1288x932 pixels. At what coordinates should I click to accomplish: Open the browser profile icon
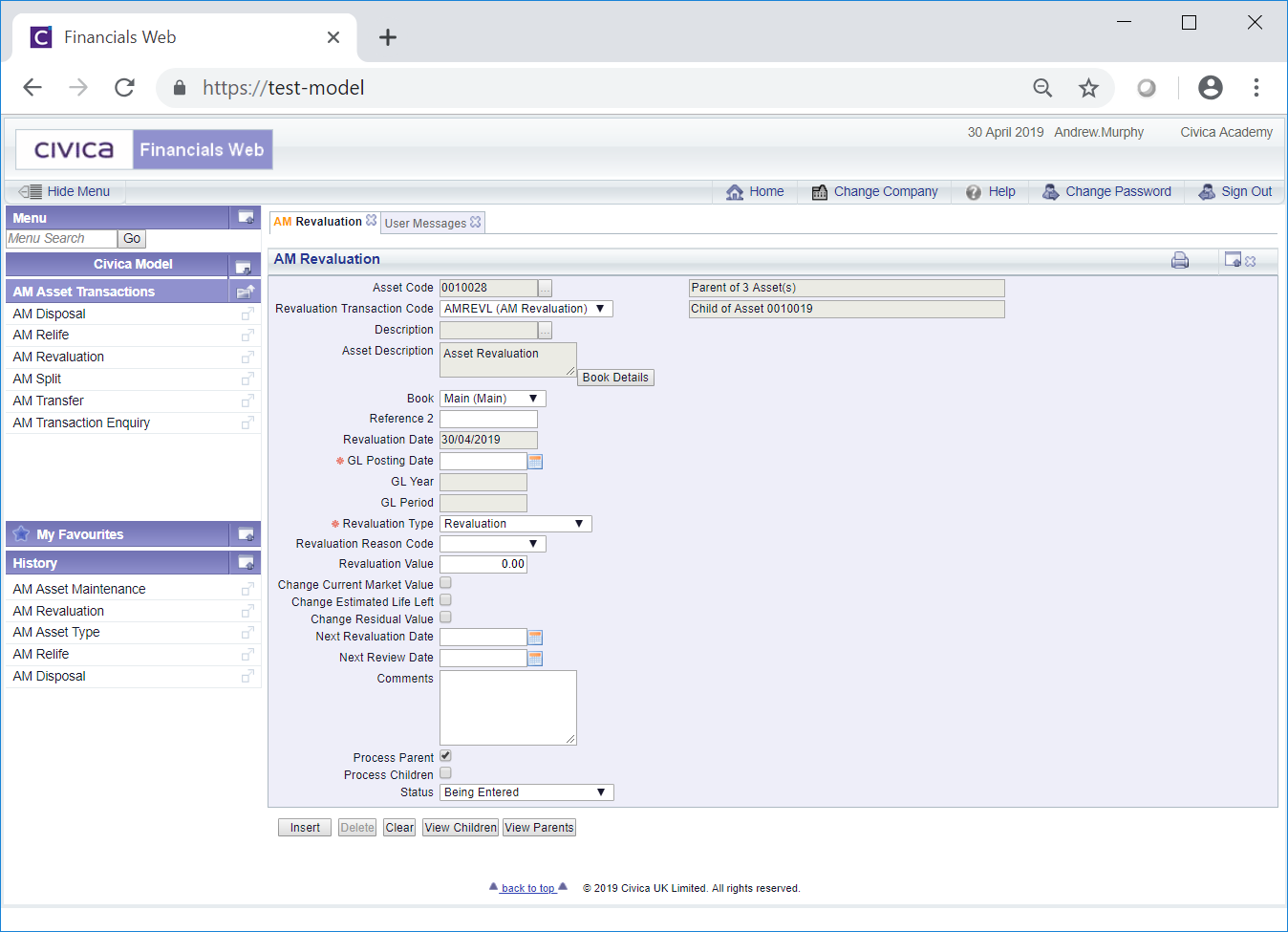[x=1210, y=88]
